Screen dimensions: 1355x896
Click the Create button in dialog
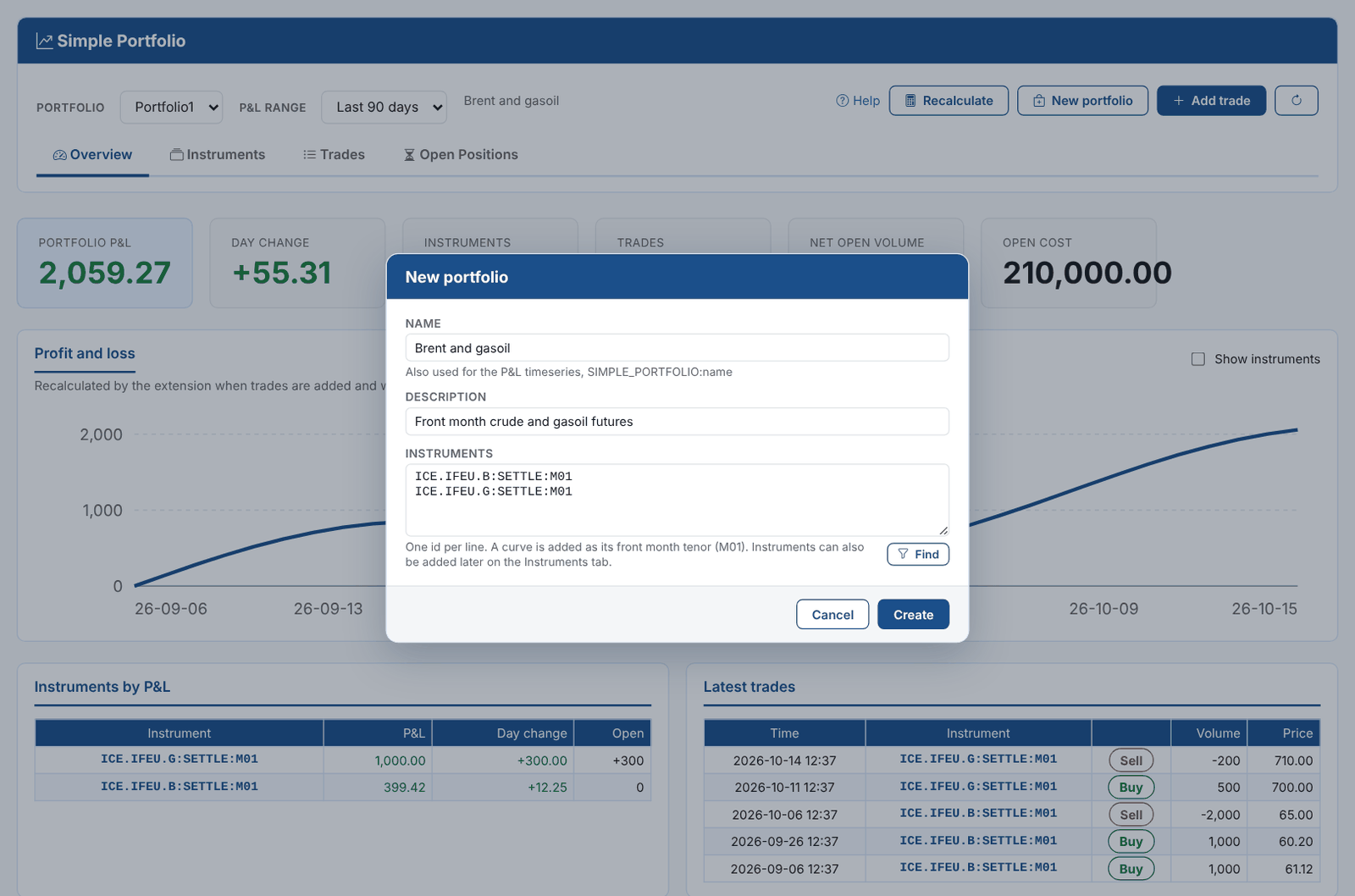[913, 615]
